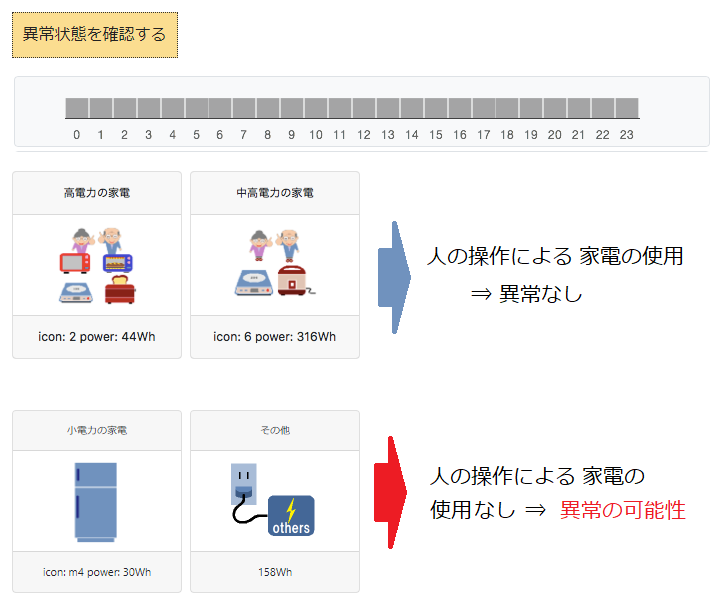Select hour 7 block in timeline
The width and height of the screenshot is (727, 611).
click(244, 108)
